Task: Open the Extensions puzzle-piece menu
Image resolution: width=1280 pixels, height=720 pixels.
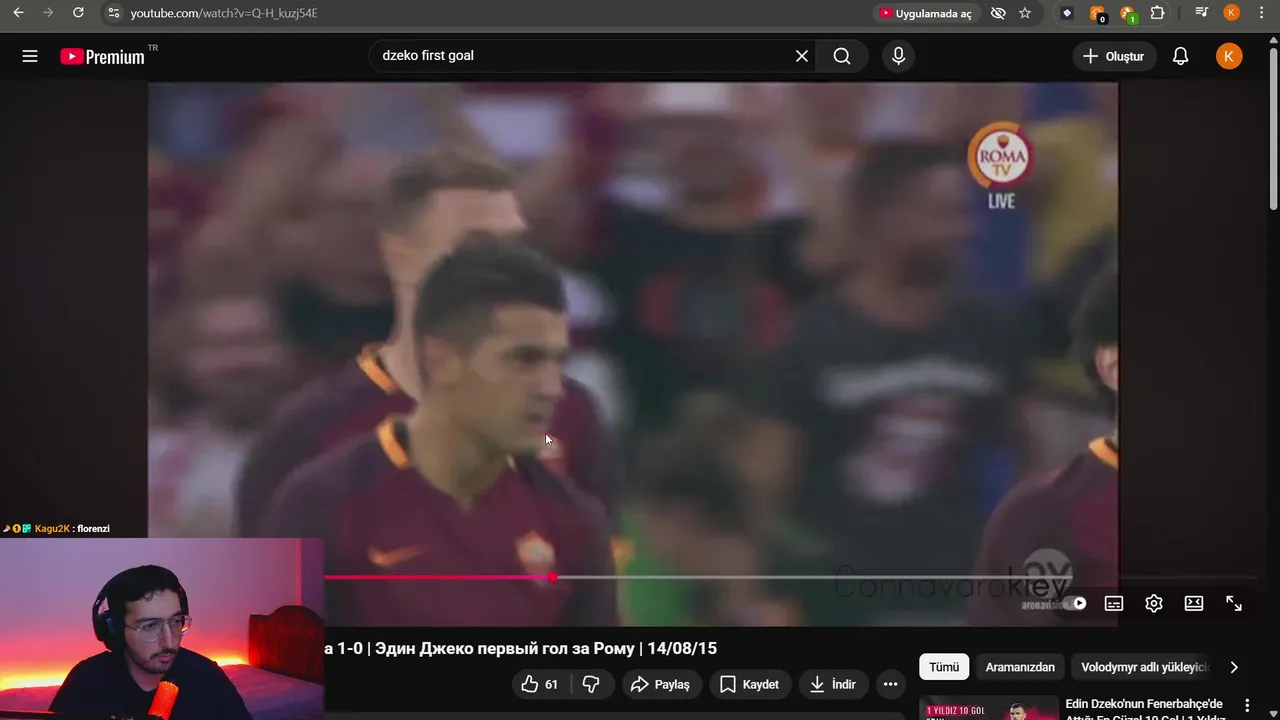Action: [1157, 13]
